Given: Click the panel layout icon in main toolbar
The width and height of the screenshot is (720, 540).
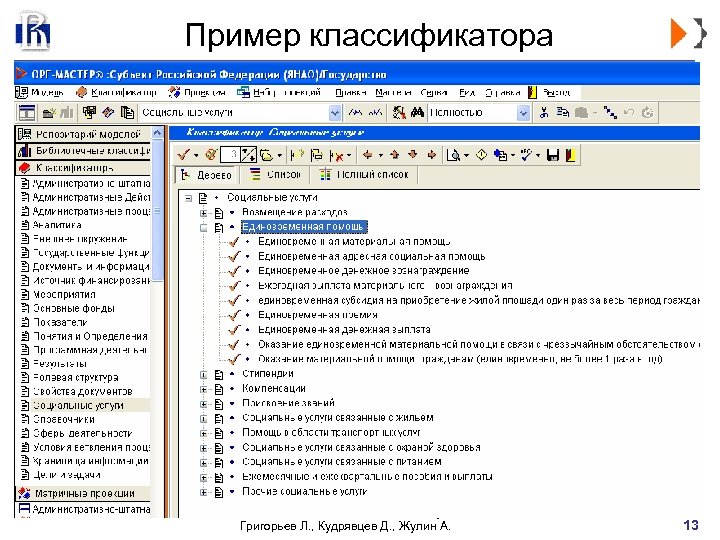Looking at the screenshot, I should (27, 113).
